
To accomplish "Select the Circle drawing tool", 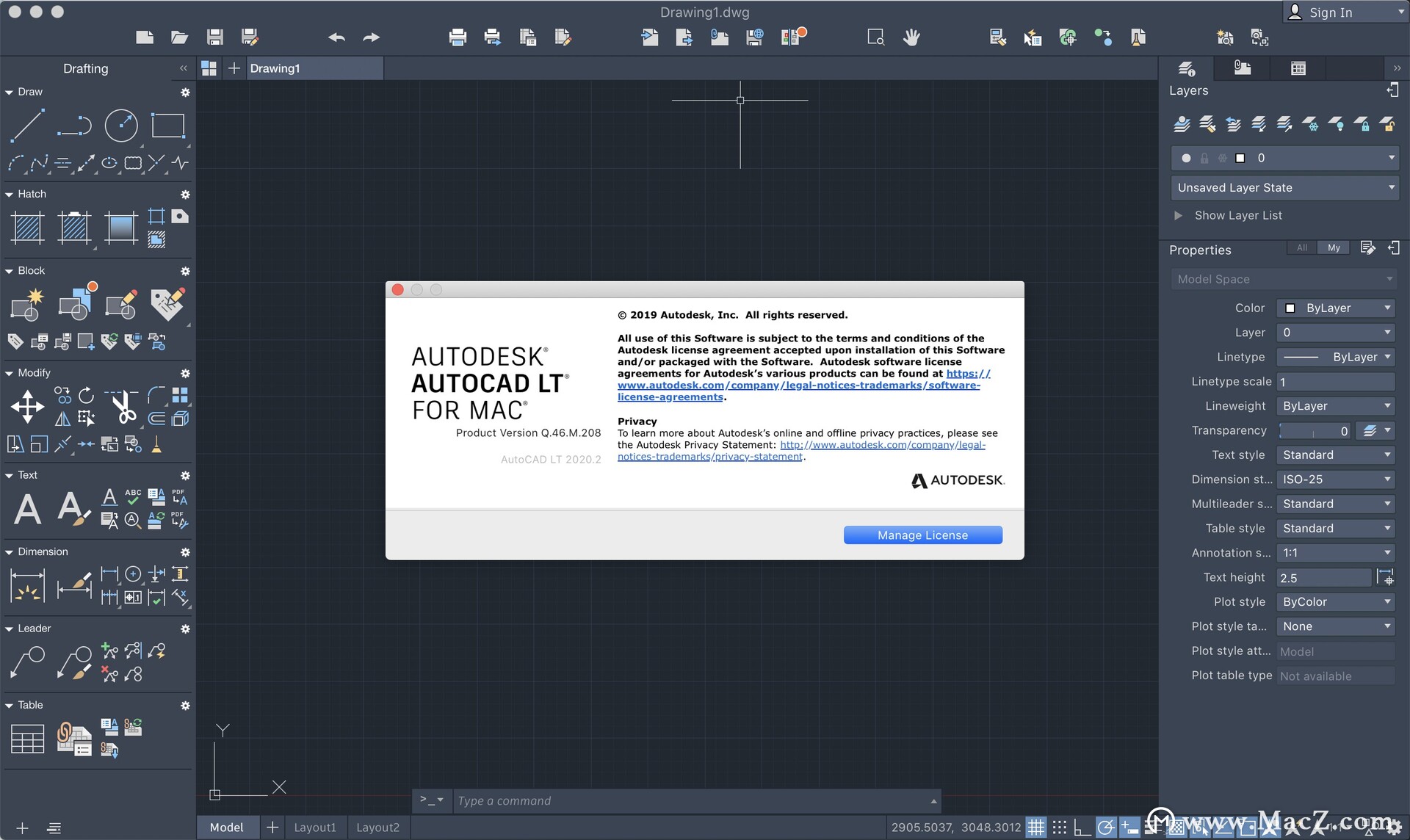I will pos(121,126).
